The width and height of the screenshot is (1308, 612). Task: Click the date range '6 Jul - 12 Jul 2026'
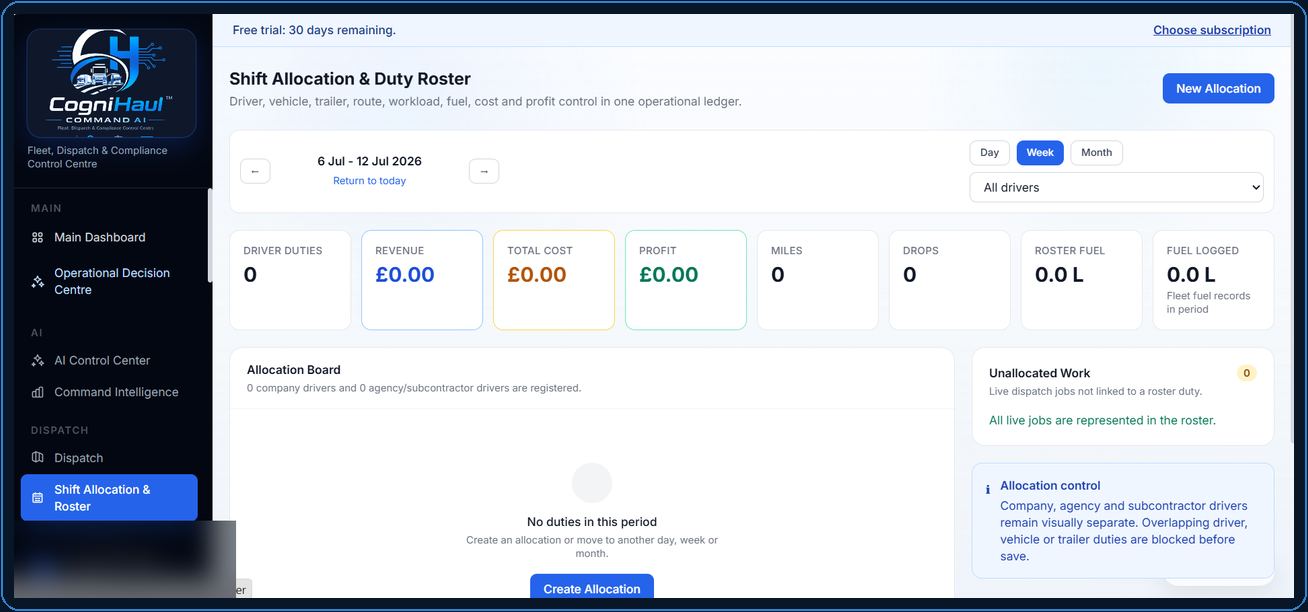(370, 161)
